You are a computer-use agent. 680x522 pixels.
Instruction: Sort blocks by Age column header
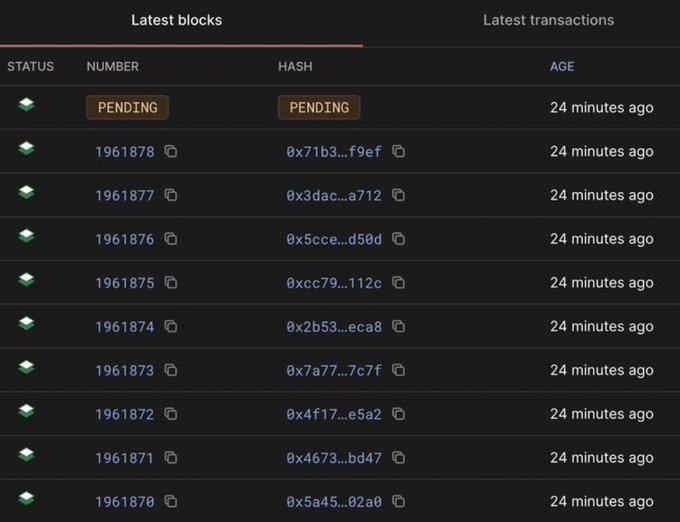(562, 67)
